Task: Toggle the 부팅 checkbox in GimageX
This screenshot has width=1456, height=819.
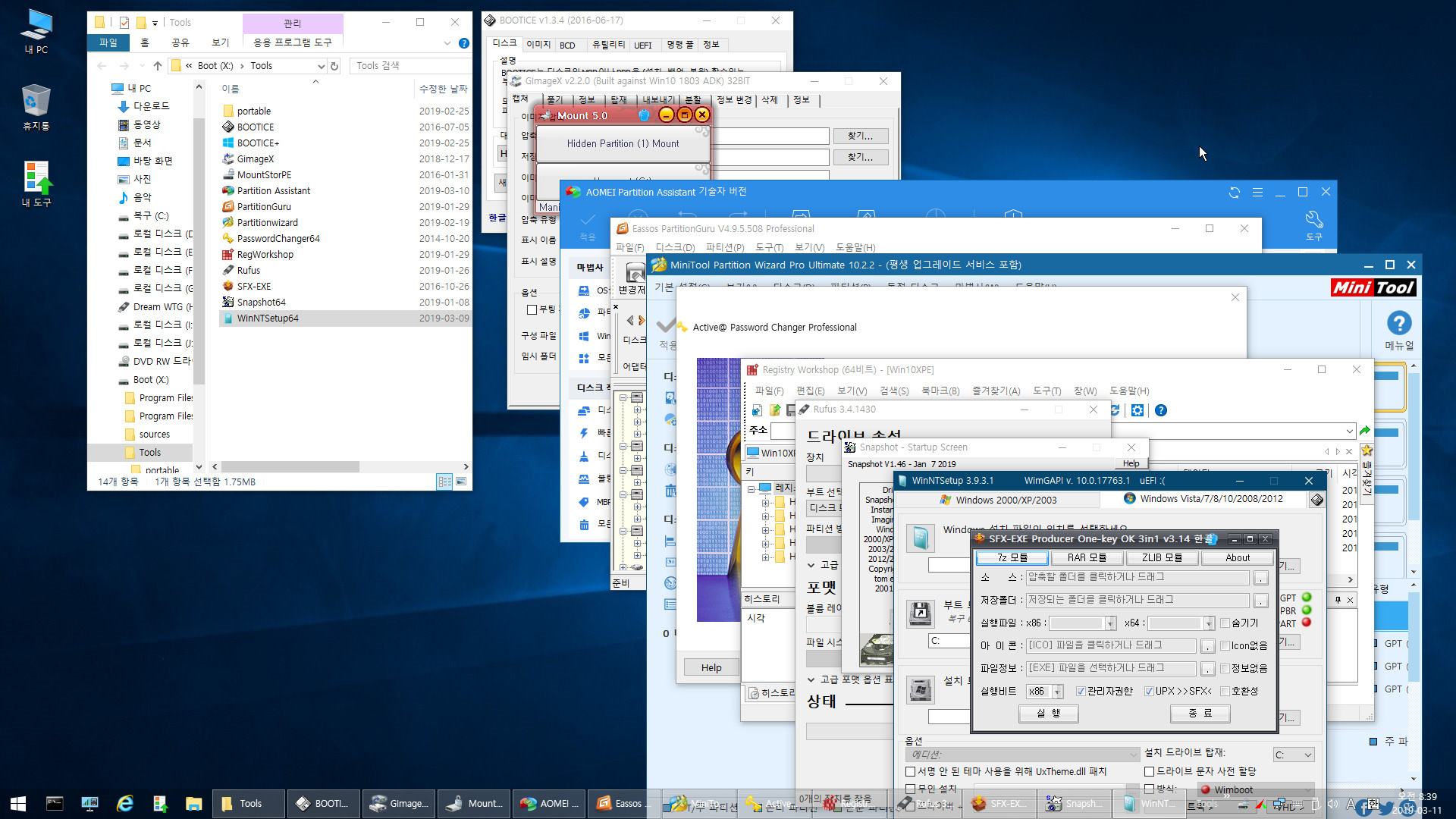Action: click(x=532, y=309)
